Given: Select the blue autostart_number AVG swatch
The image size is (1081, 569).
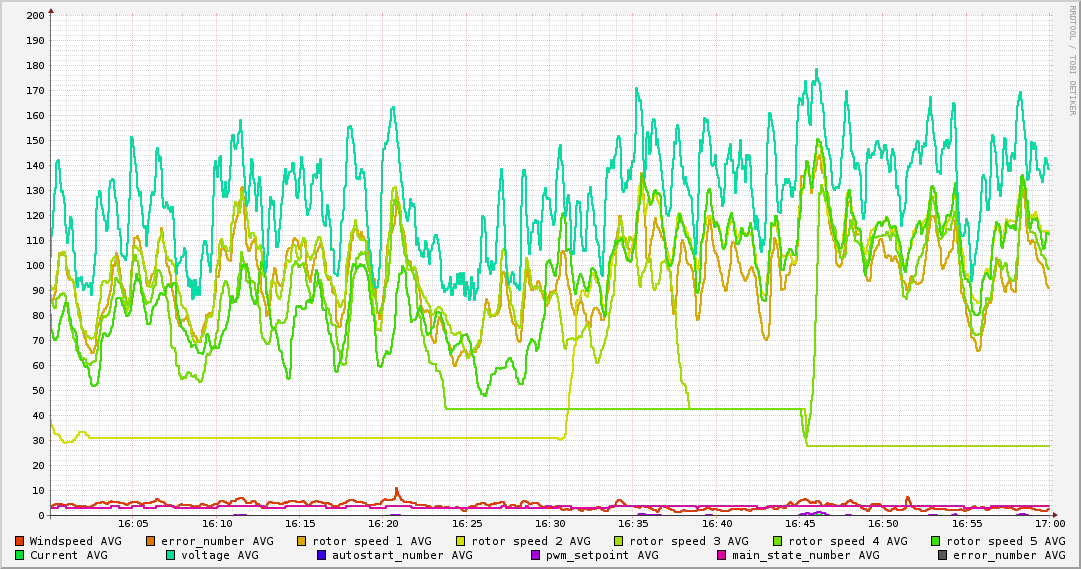Looking at the screenshot, I should pos(321,555).
